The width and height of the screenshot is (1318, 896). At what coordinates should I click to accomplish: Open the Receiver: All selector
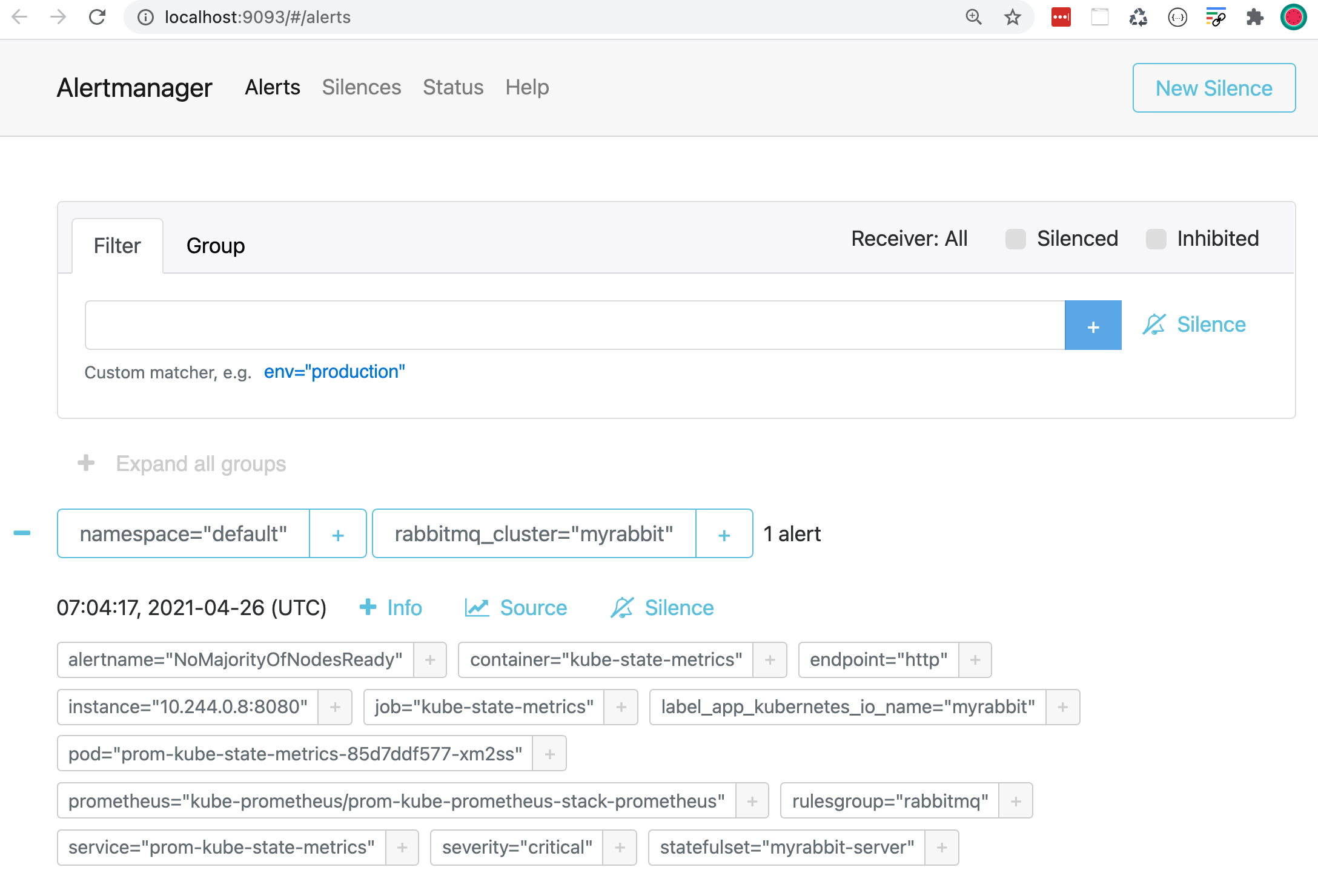(909, 239)
